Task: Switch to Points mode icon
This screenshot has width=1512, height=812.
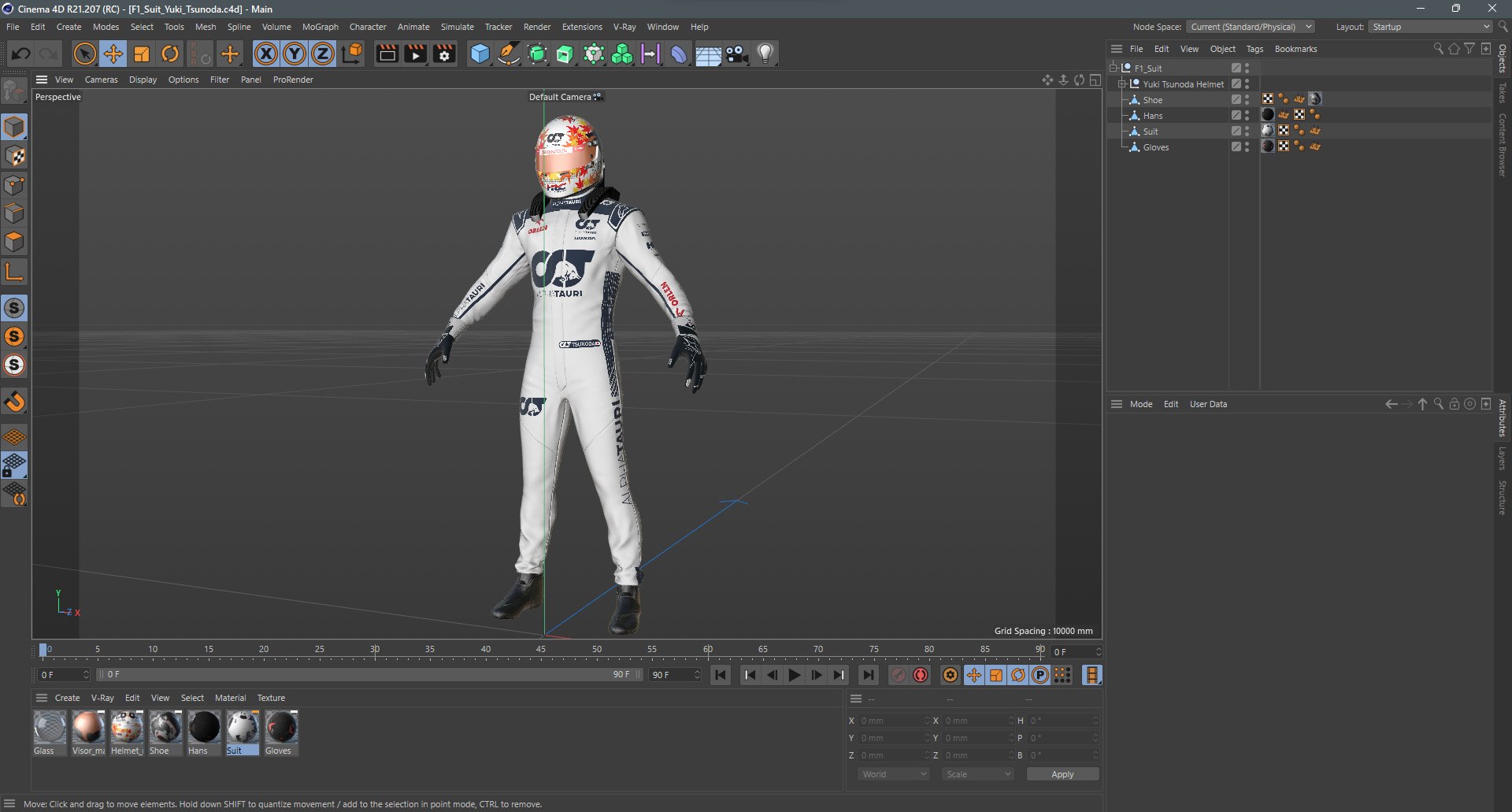Action: 14,185
